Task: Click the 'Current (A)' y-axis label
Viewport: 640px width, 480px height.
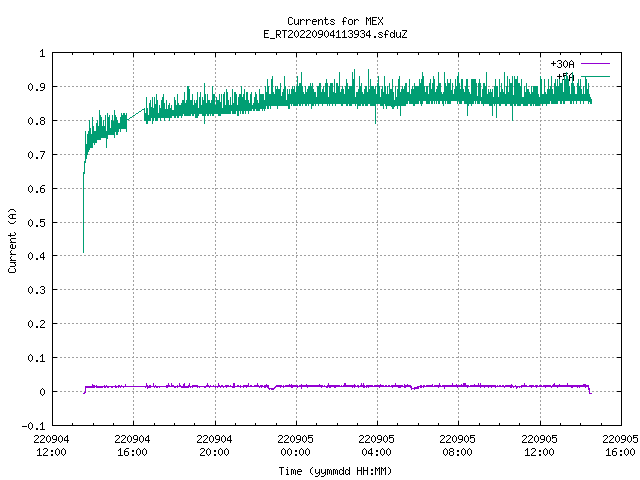Action: tap(12, 240)
